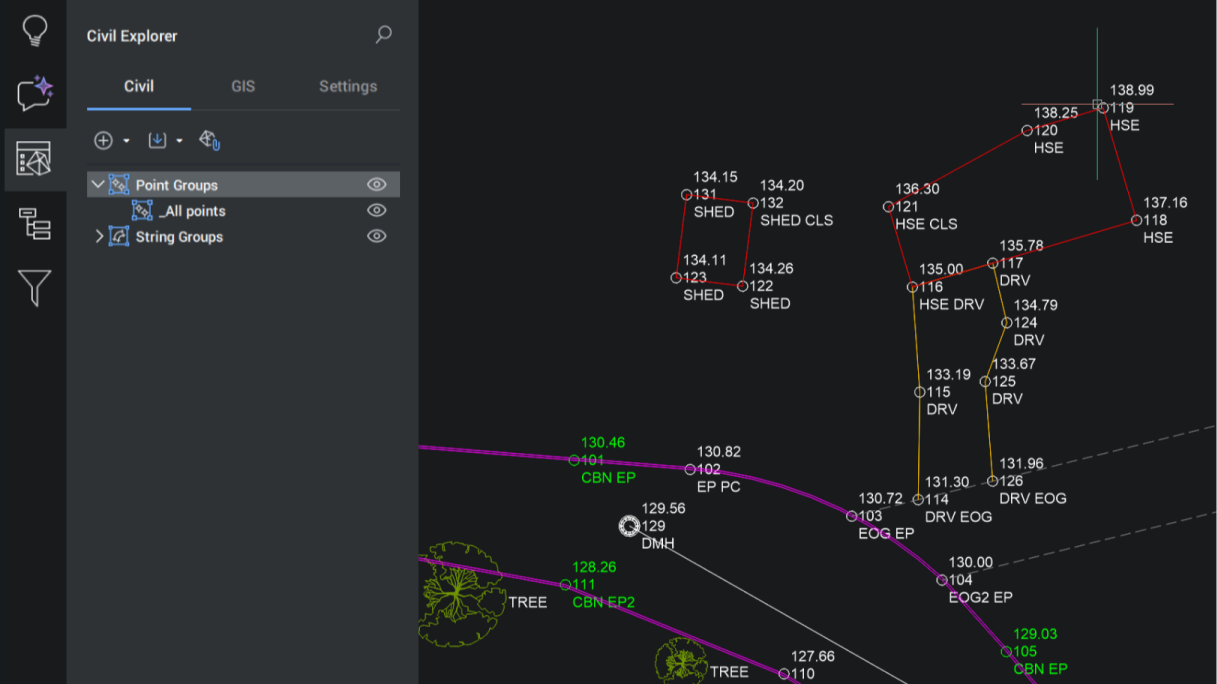Viewport: 1217px width, 684px height.
Task: Switch to the Civil tab
Action: pos(139,86)
